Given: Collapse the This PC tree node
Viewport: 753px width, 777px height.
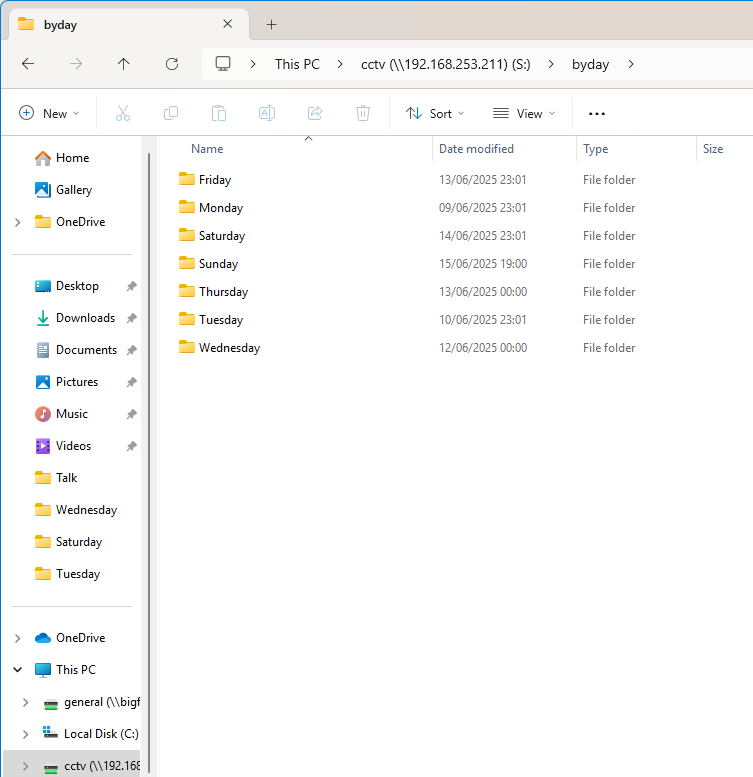Looking at the screenshot, I should pyautogui.click(x=18, y=670).
